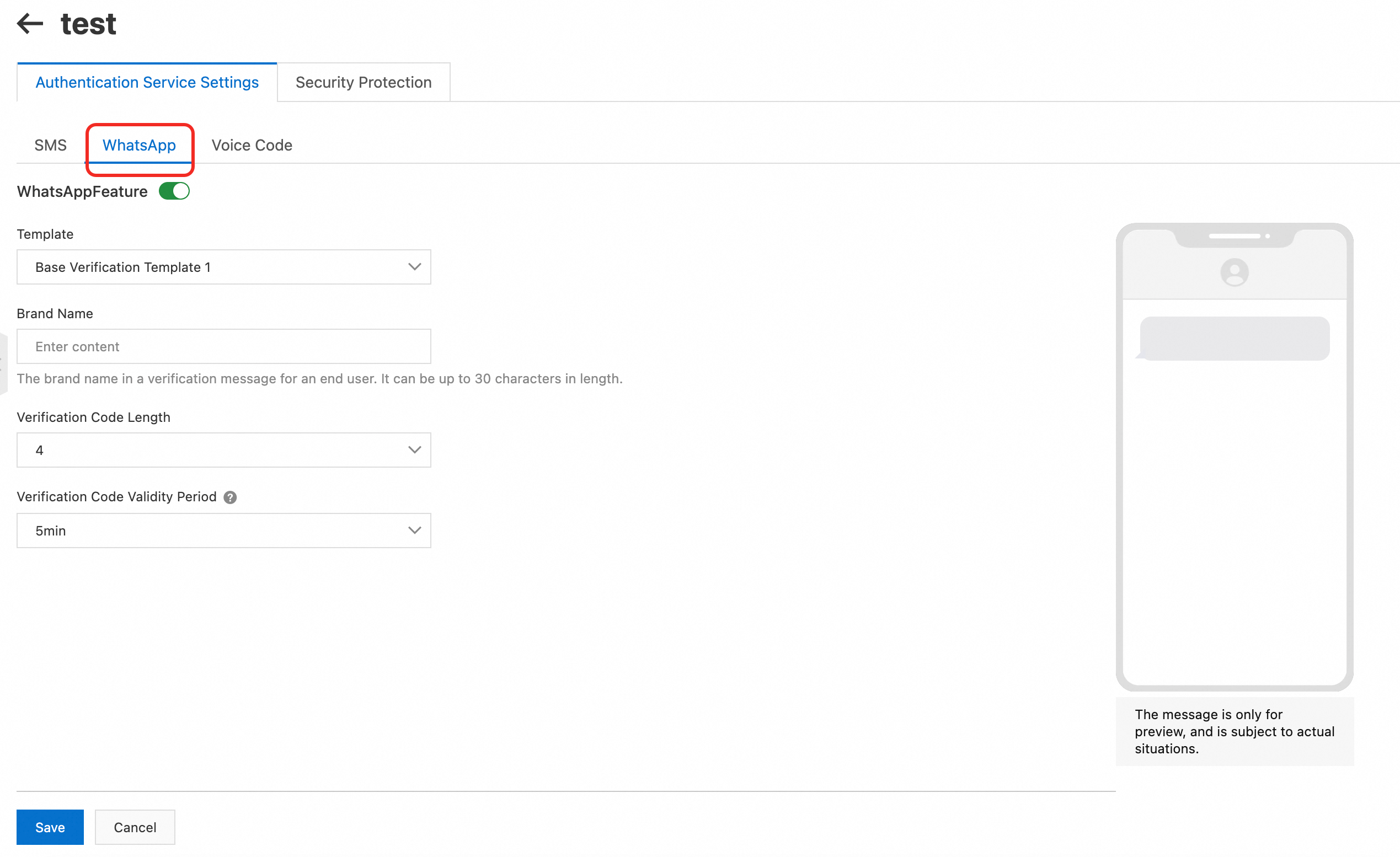The image size is (1400, 857).
Task: Open the Voice Code sub-tab
Action: (x=252, y=146)
